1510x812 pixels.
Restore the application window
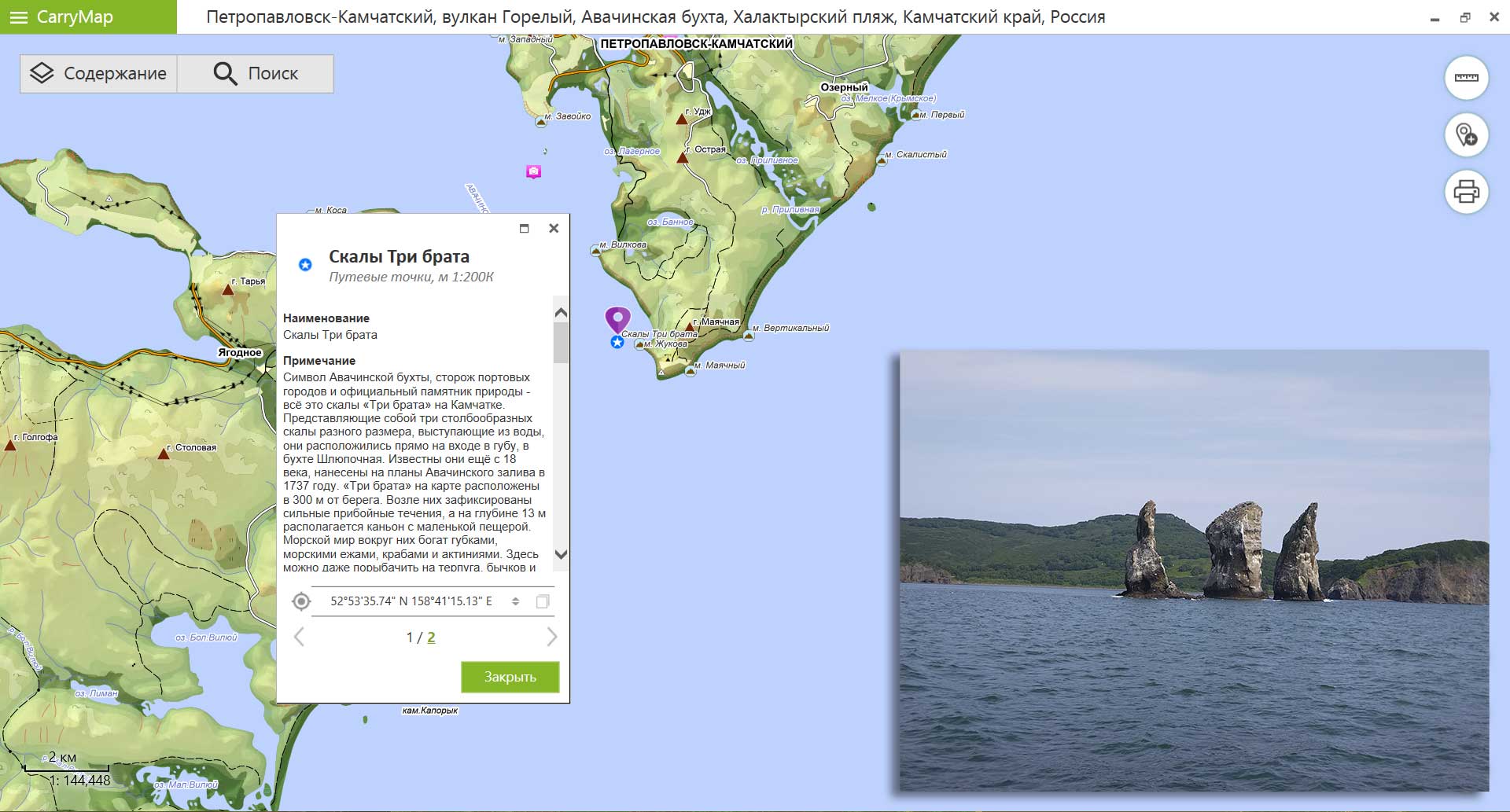pos(1465,17)
